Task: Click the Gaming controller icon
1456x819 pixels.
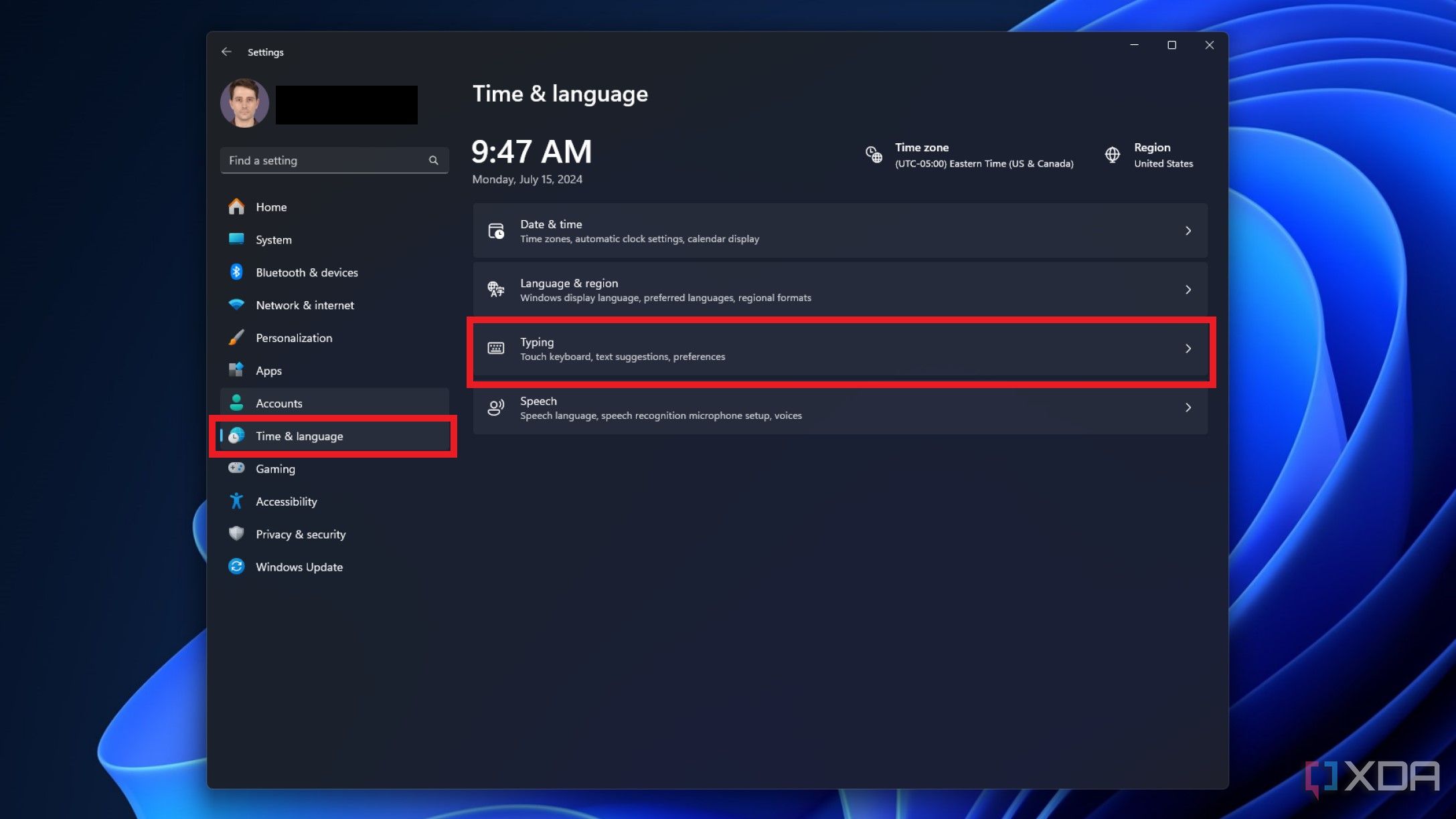Action: point(236,468)
